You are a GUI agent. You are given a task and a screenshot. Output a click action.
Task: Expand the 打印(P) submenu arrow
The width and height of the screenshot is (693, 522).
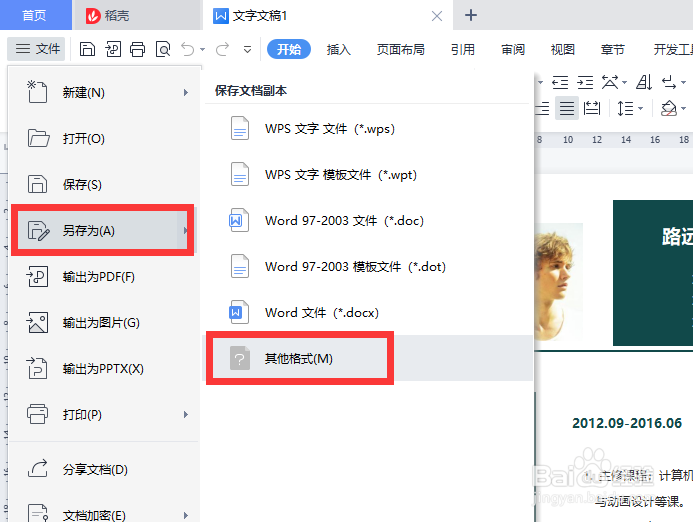click(x=186, y=415)
